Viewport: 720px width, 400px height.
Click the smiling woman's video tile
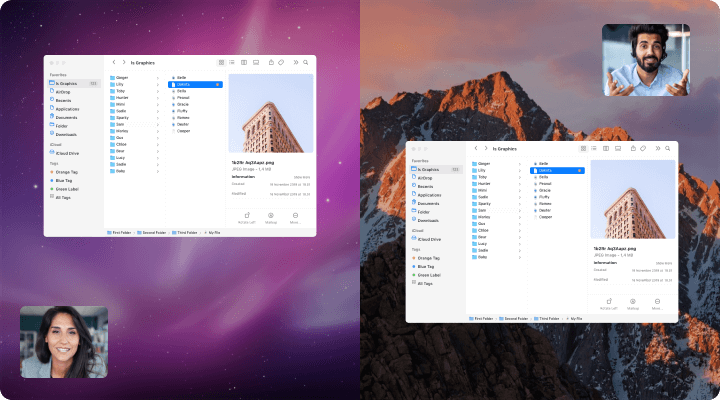click(x=64, y=342)
